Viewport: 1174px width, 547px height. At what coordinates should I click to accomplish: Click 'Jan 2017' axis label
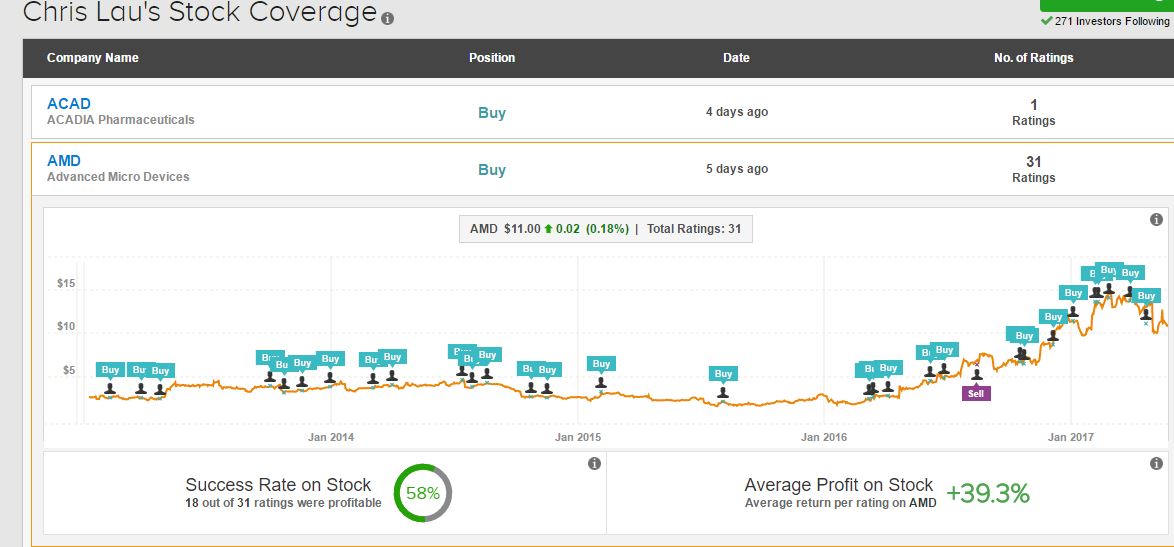[1071, 437]
